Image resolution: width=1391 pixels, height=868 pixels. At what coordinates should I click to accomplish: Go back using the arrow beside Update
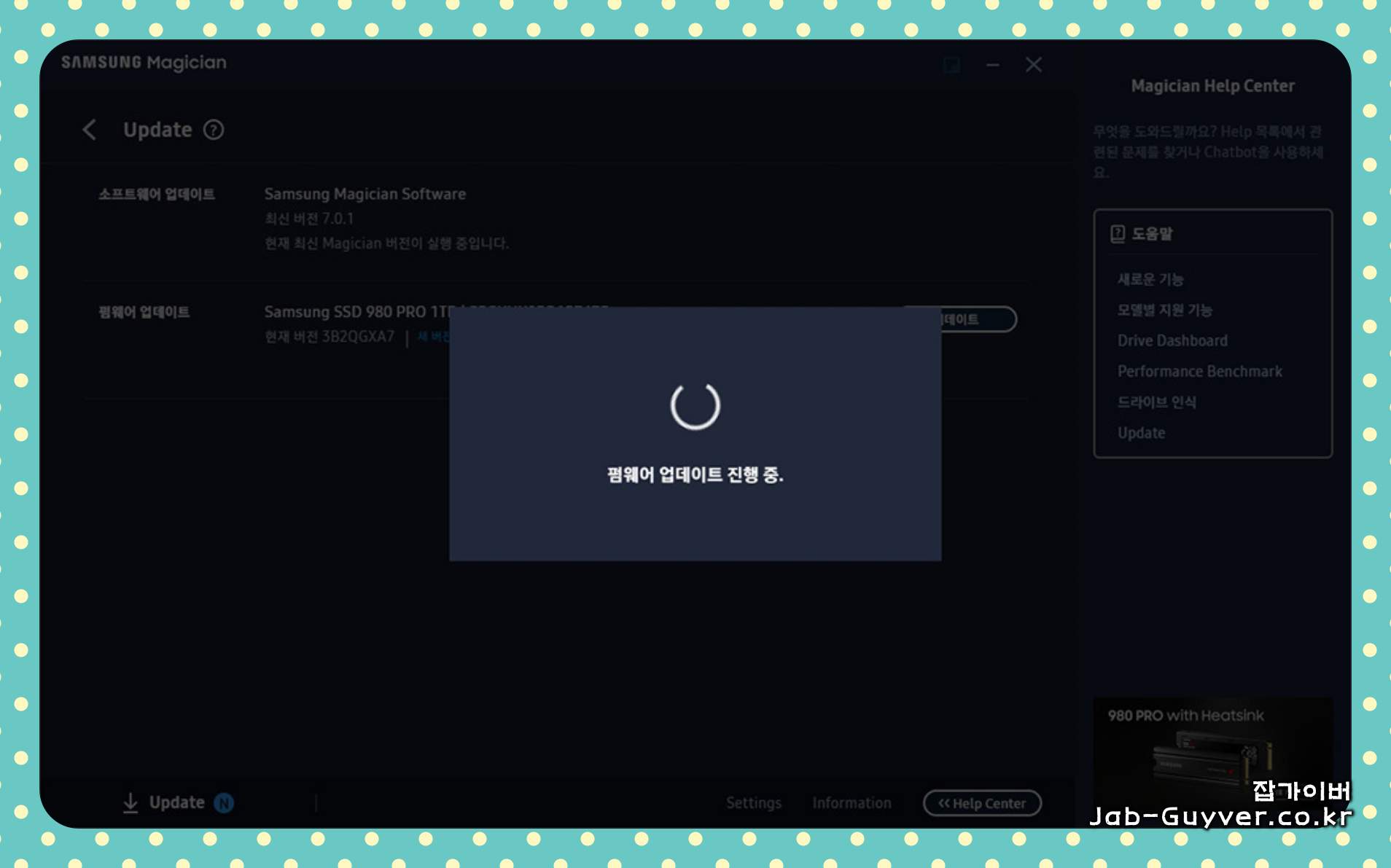[89, 130]
